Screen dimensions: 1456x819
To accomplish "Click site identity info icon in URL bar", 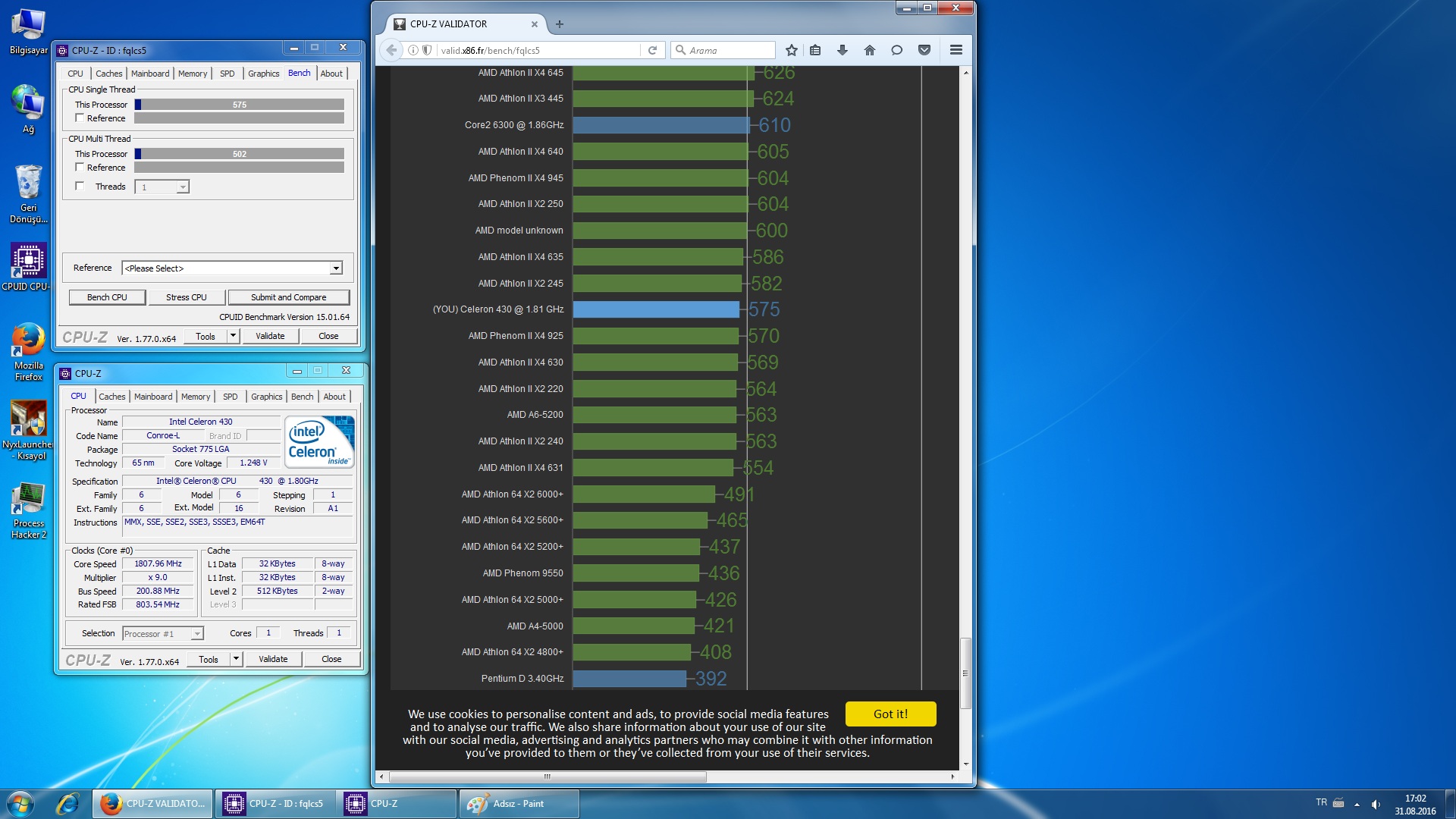I will (x=413, y=50).
